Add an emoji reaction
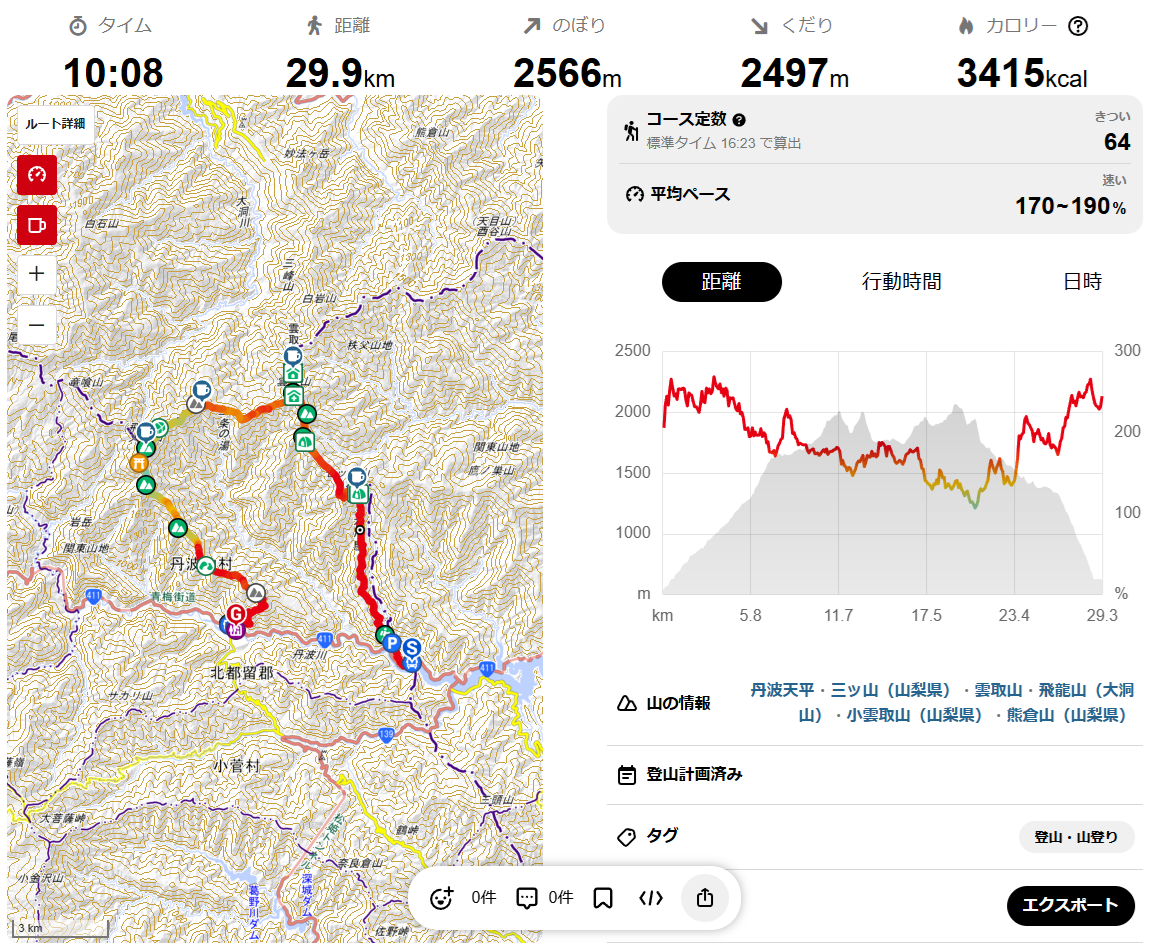 (x=442, y=898)
